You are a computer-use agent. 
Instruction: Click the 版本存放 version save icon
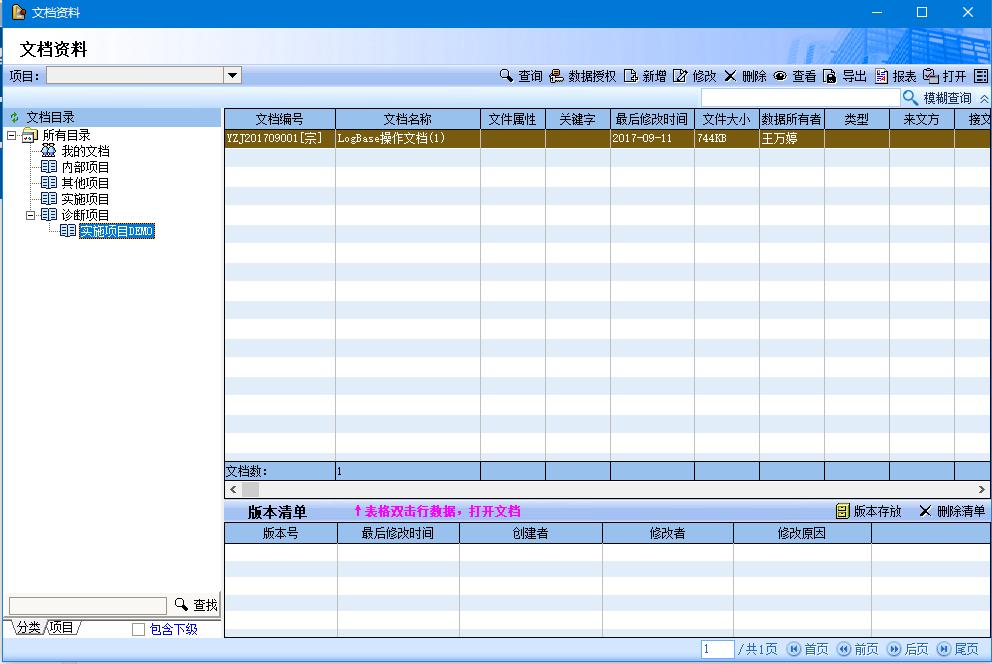point(842,511)
